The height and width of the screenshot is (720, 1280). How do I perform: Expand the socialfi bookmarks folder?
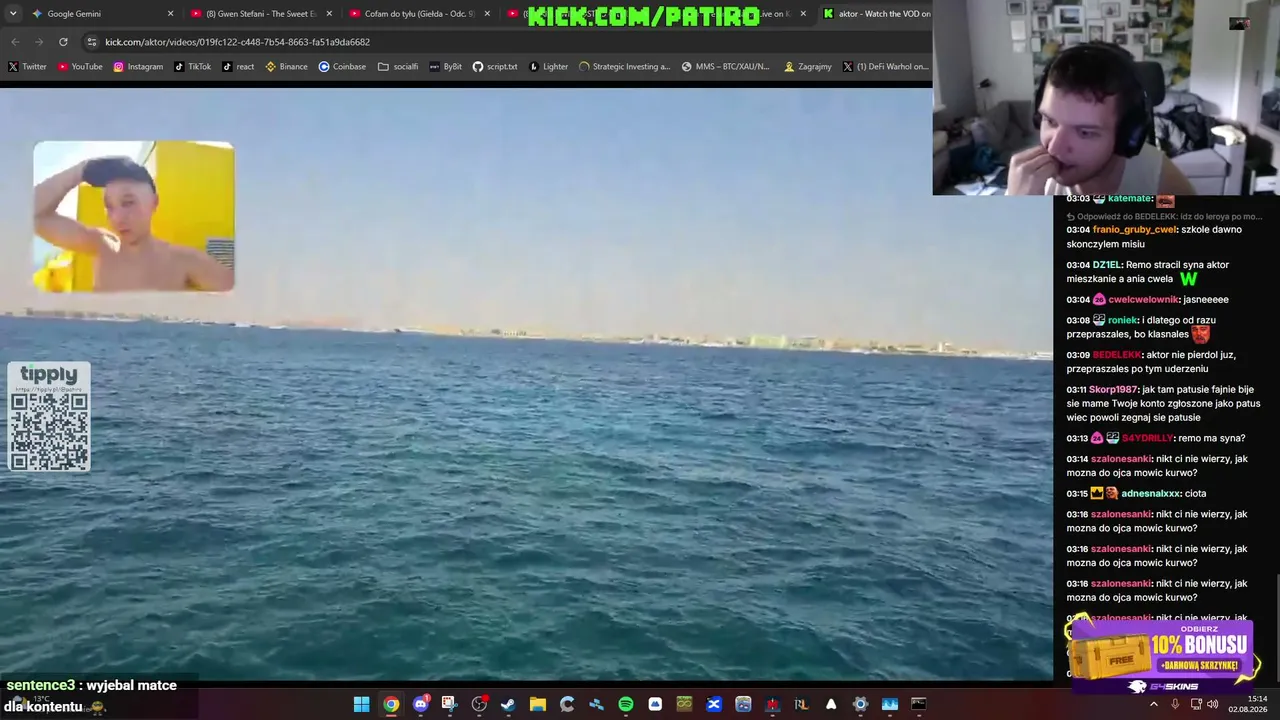coord(398,67)
